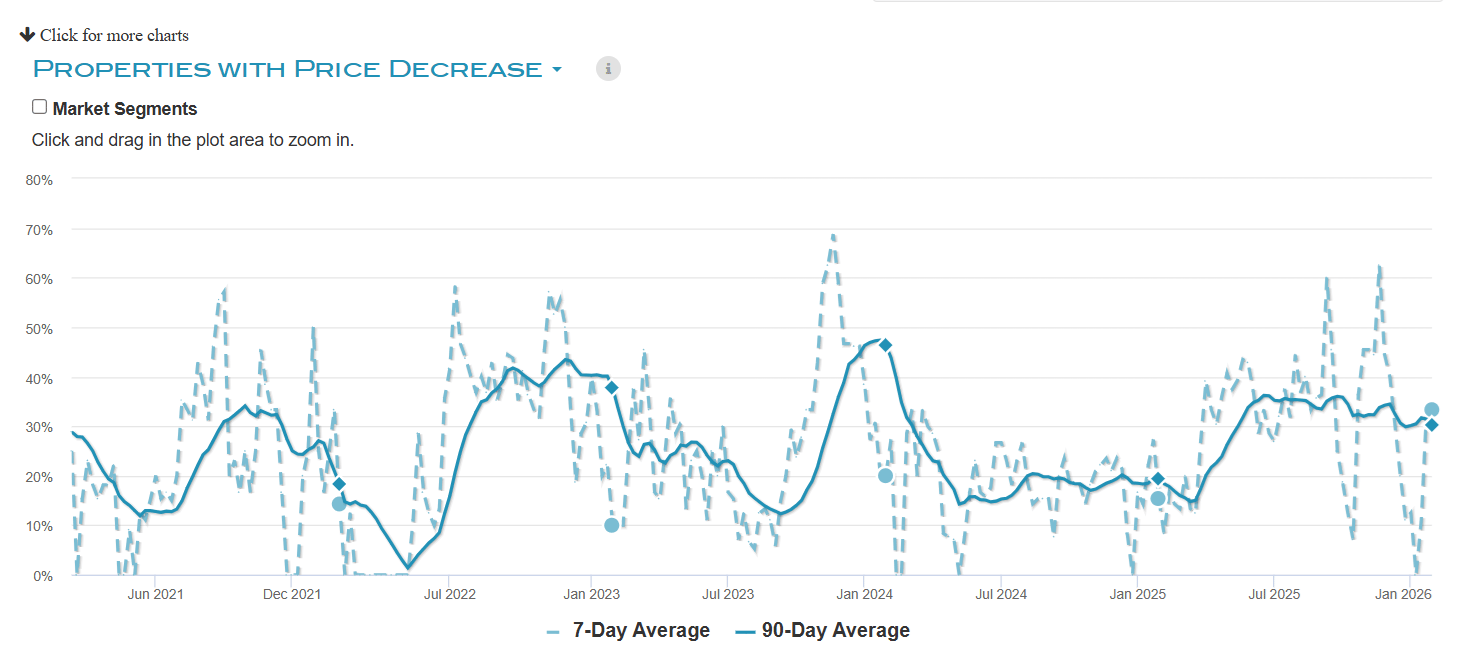Viewport: 1475px width, 667px height.
Task: Enable the Market Segments checkbox
Action: 40,107
